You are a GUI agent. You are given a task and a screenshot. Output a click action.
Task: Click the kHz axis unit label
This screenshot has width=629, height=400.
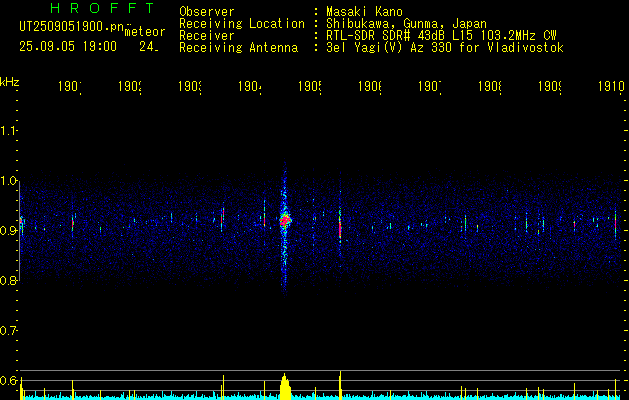pyautogui.click(x=10, y=82)
